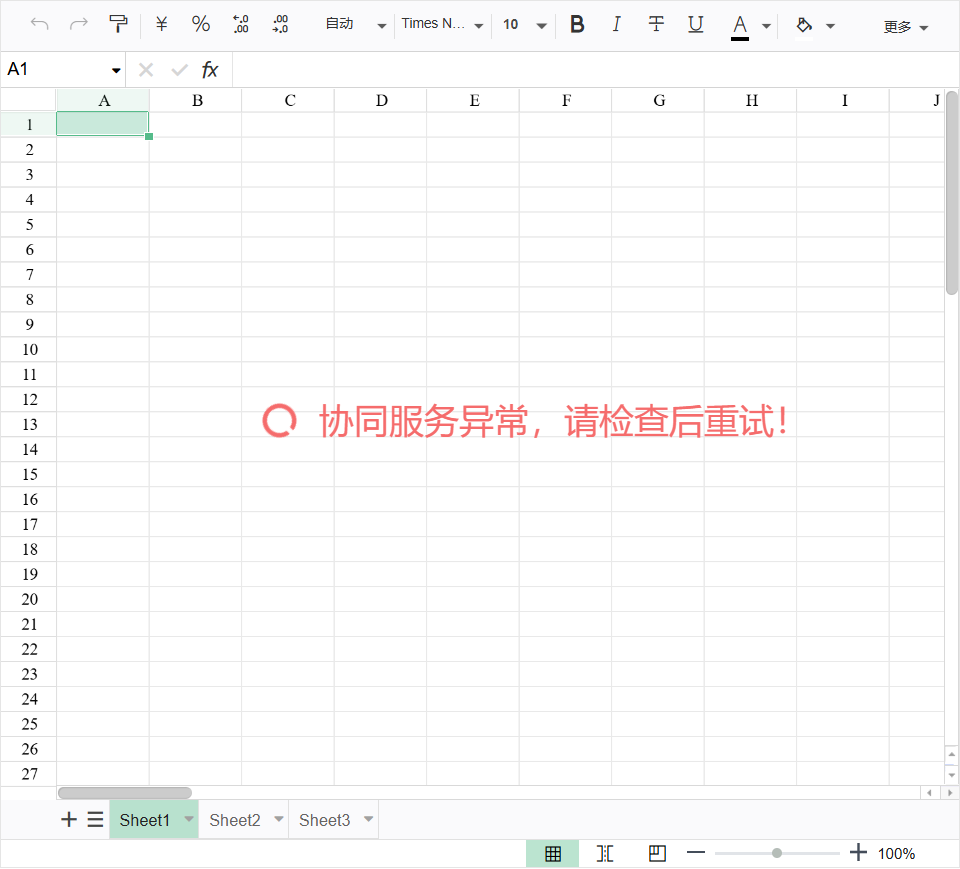
Task: Open Sheet1 tab options arrow
Action: 189,819
